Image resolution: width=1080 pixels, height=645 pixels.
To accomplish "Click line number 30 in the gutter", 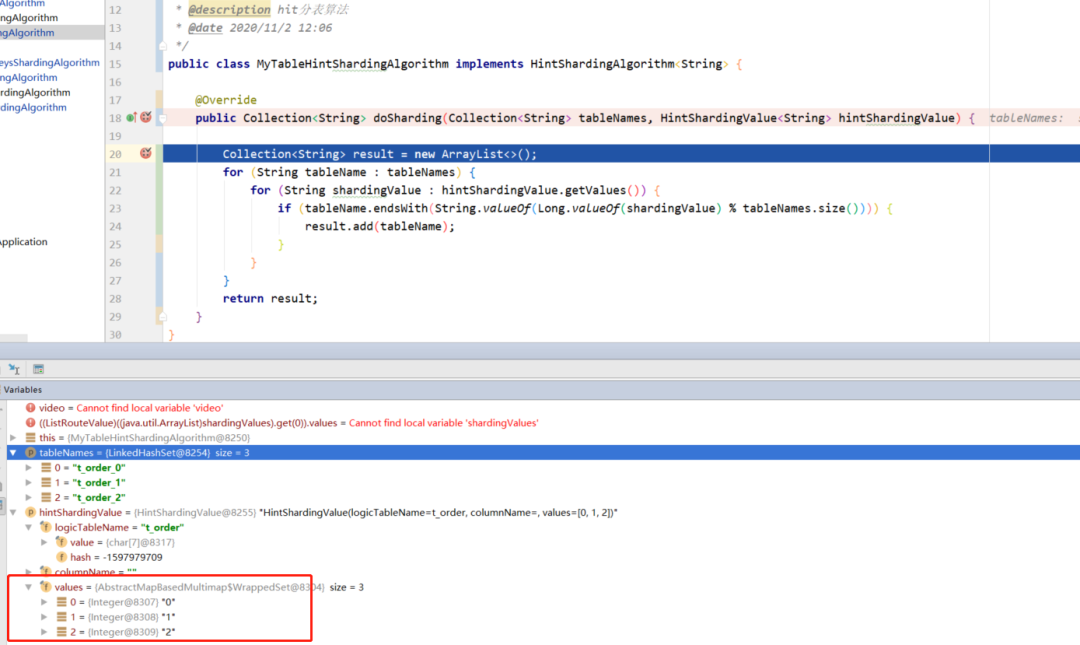I will pyautogui.click(x=115, y=335).
